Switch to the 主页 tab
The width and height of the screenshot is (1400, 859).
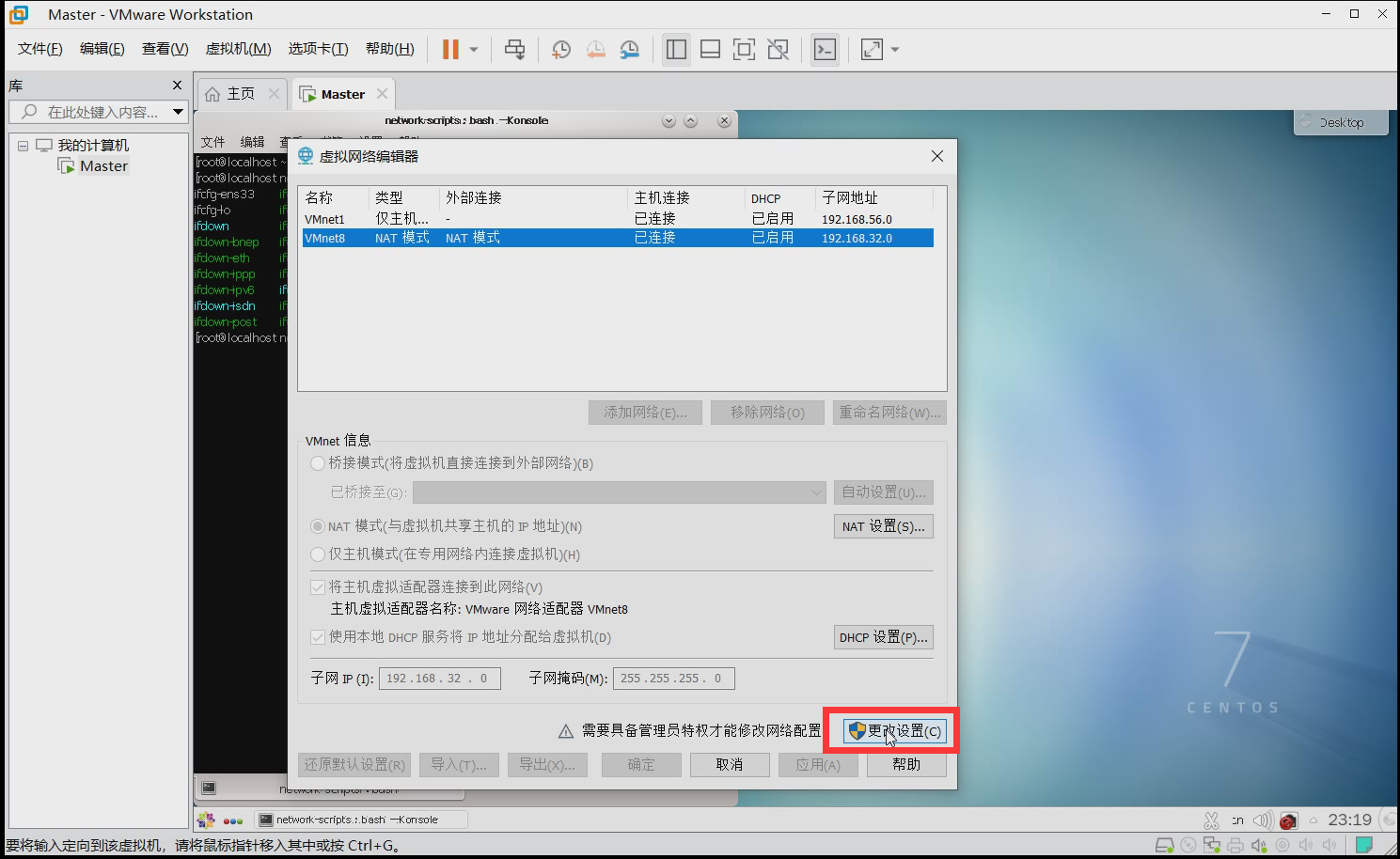click(x=241, y=94)
